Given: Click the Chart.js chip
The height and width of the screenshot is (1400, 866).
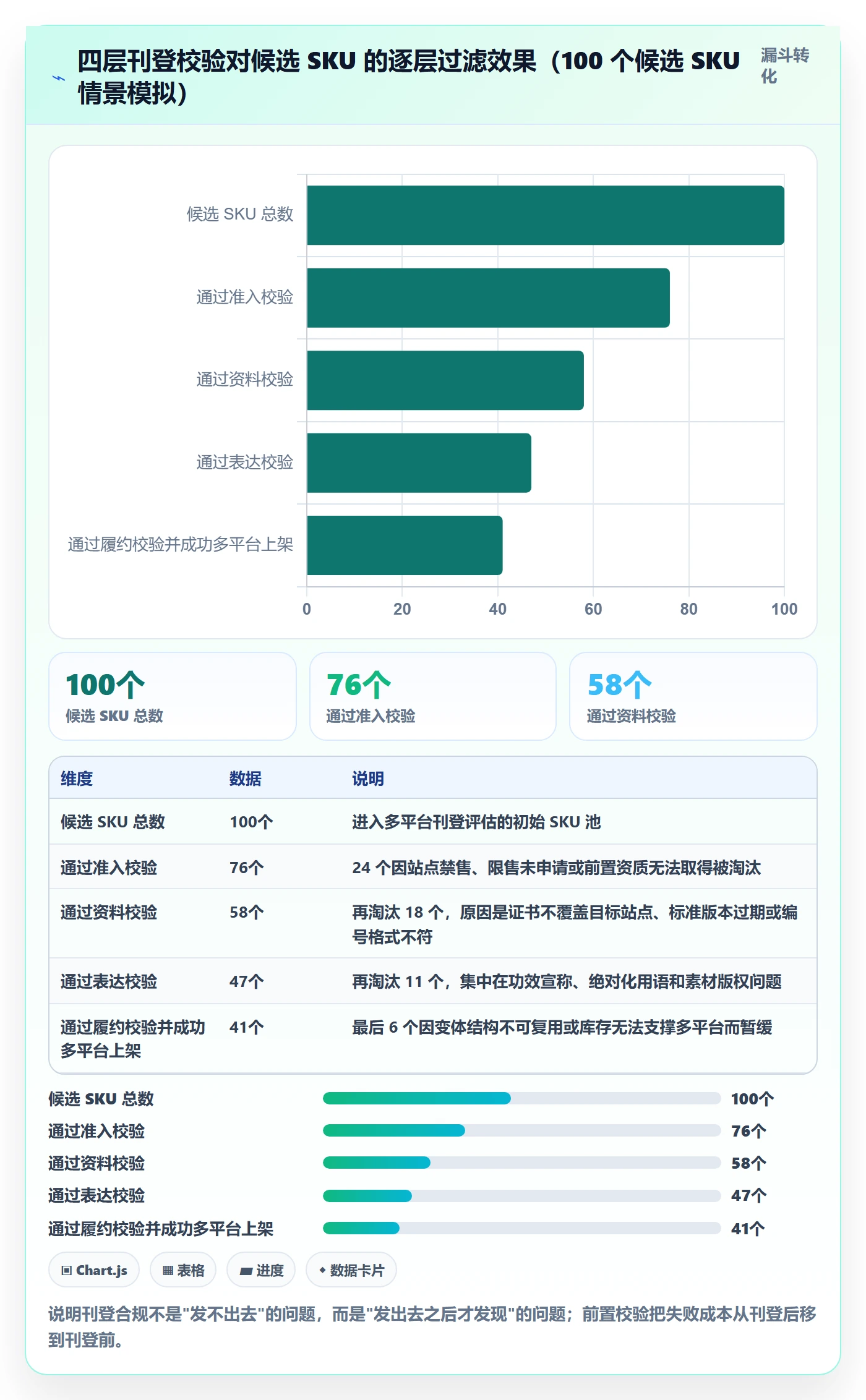Looking at the screenshot, I should coord(94,1270).
